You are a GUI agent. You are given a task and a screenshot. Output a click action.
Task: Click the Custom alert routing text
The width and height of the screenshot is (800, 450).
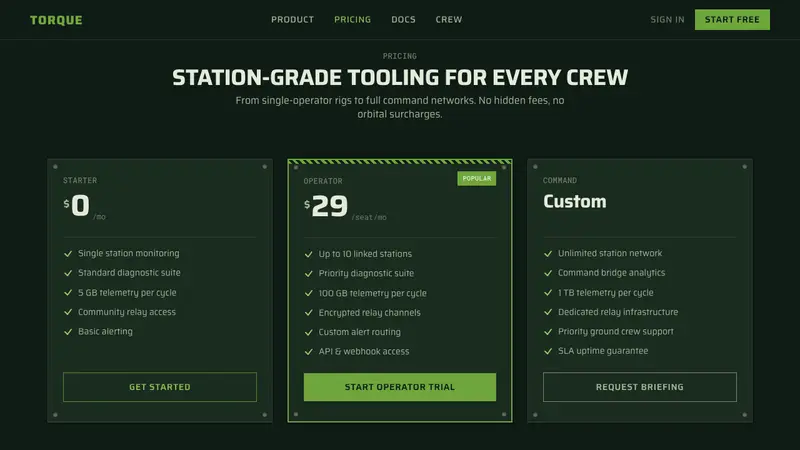click(x=360, y=332)
